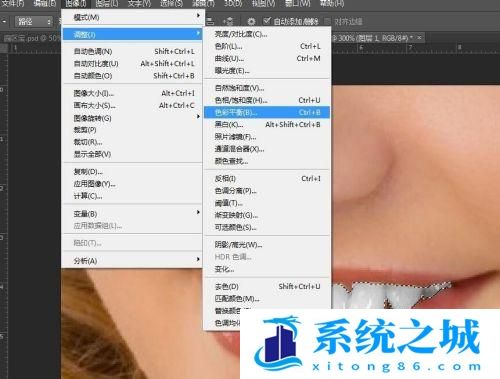Expand the 模式(M) submenu
This screenshot has width=500, height=379.
tap(132, 17)
